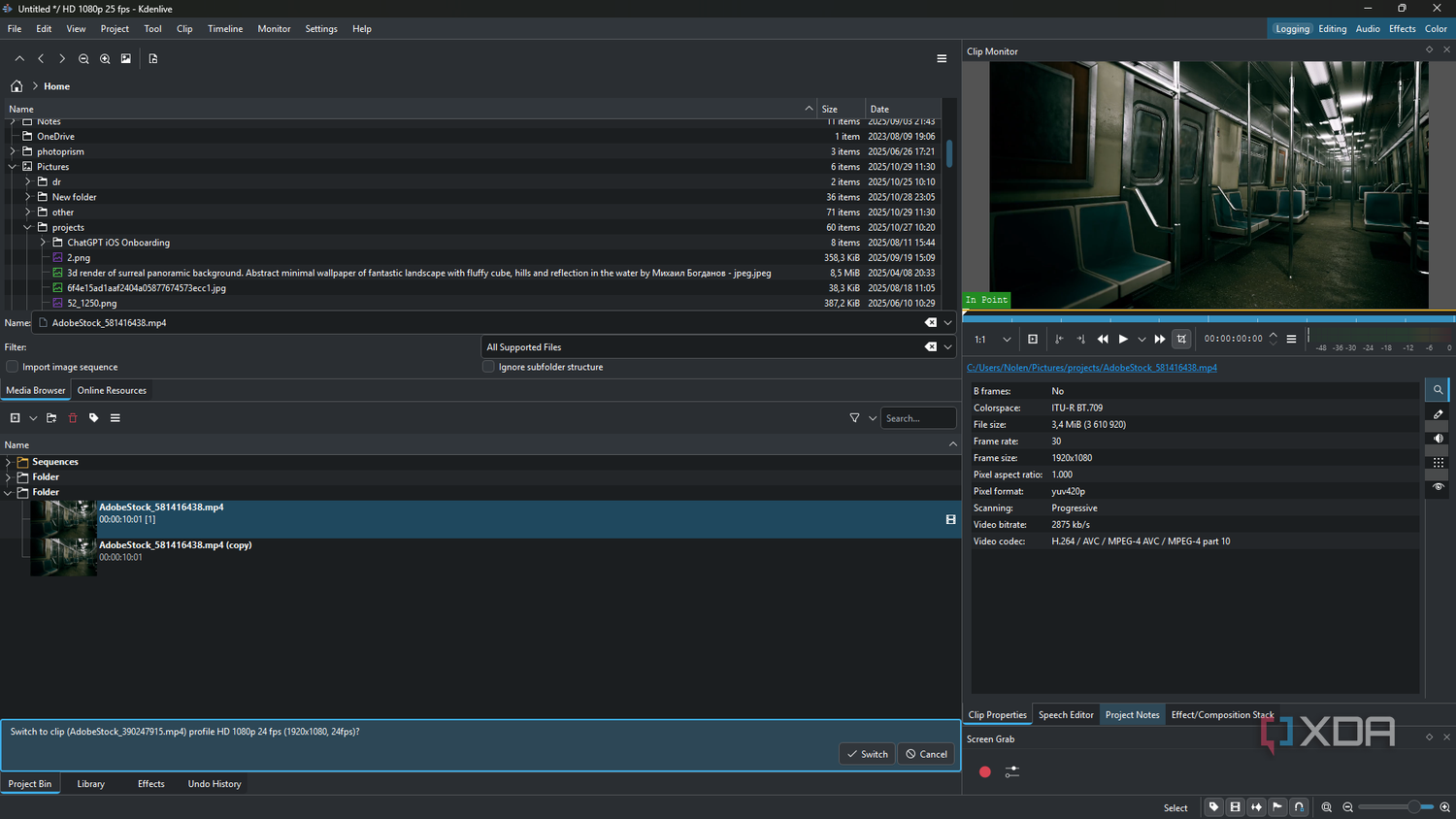The width and height of the screenshot is (1456, 819).
Task: Click the project bin Search field
Action: [x=918, y=418]
